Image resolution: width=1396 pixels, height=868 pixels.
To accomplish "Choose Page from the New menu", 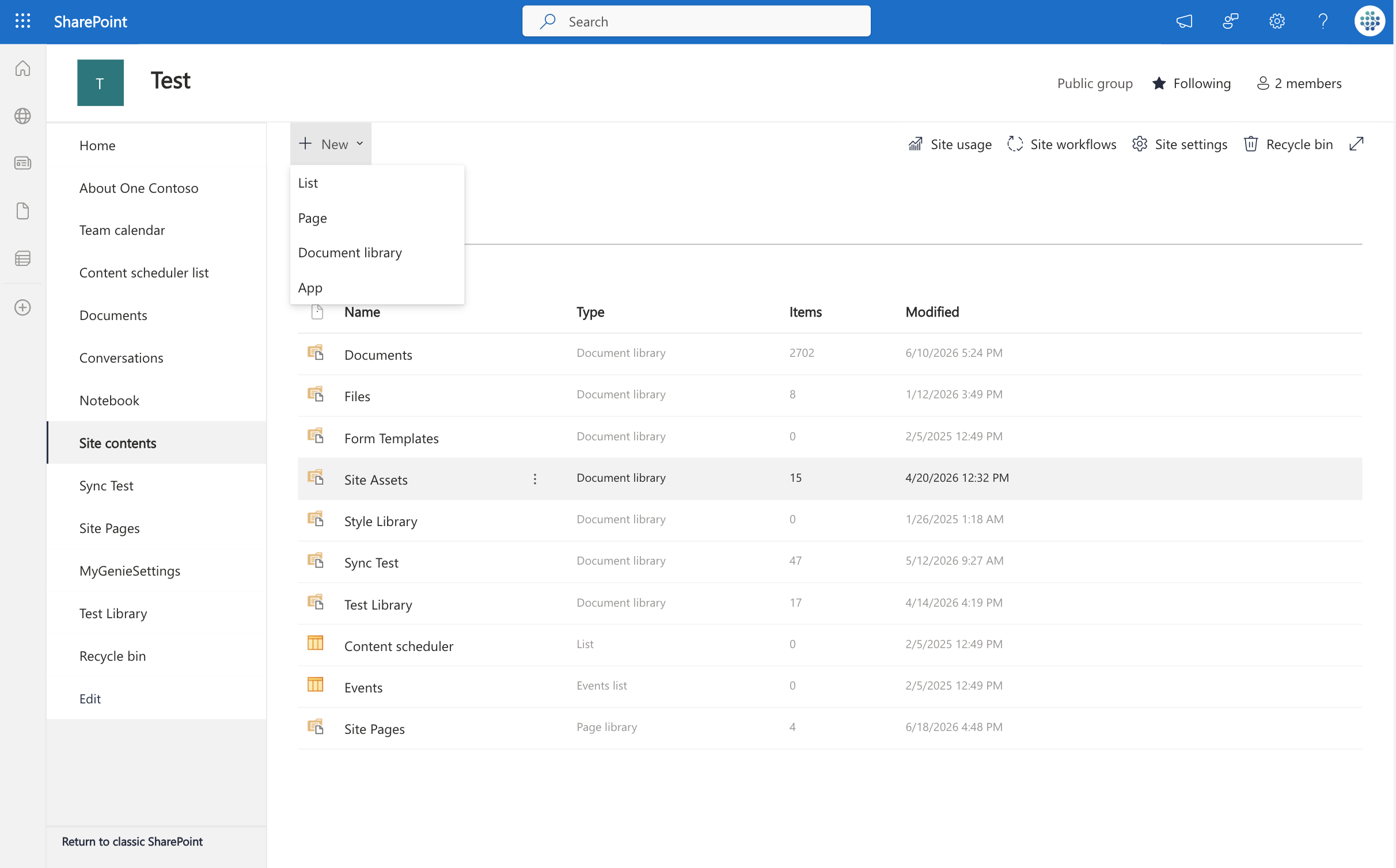I will [x=377, y=218].
